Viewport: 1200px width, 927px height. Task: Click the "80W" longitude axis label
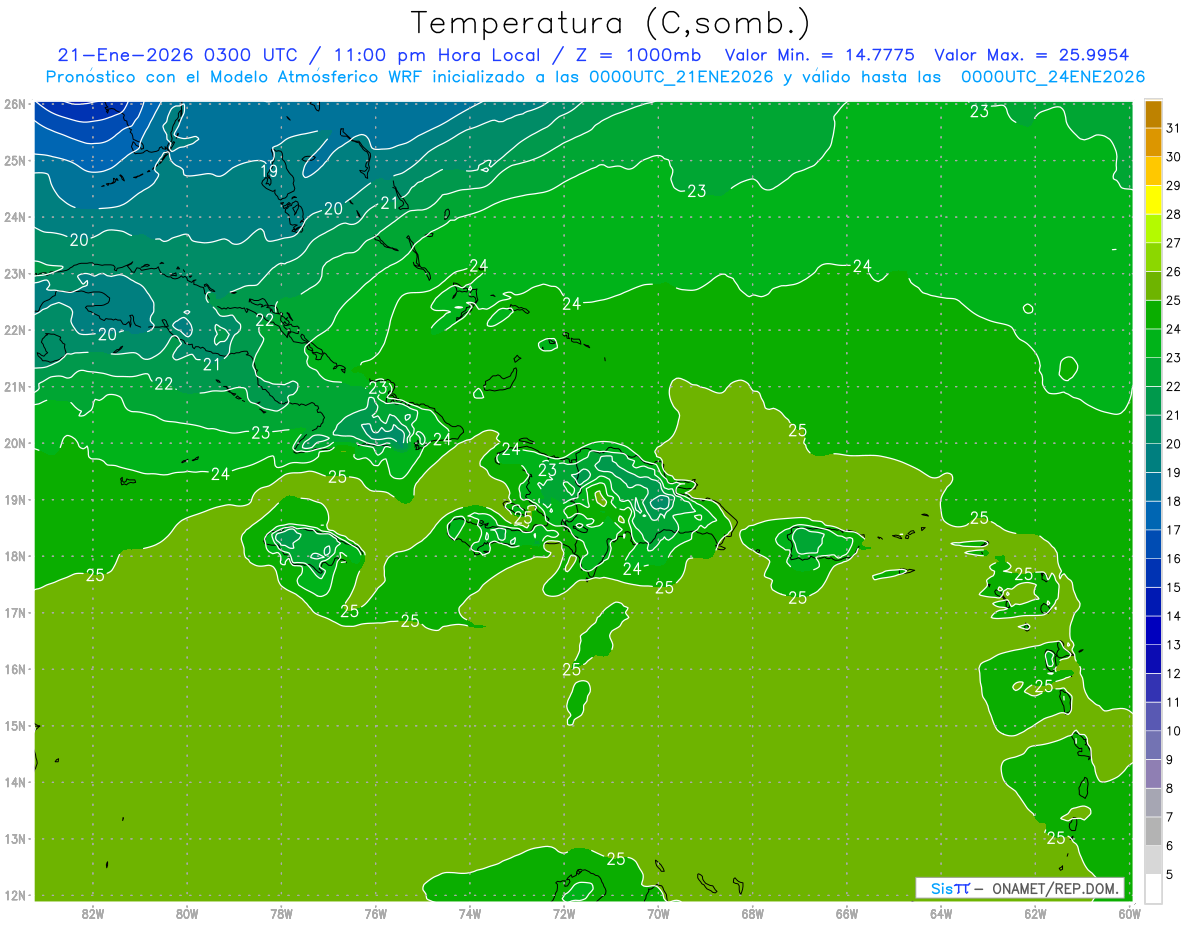[187, 913]
